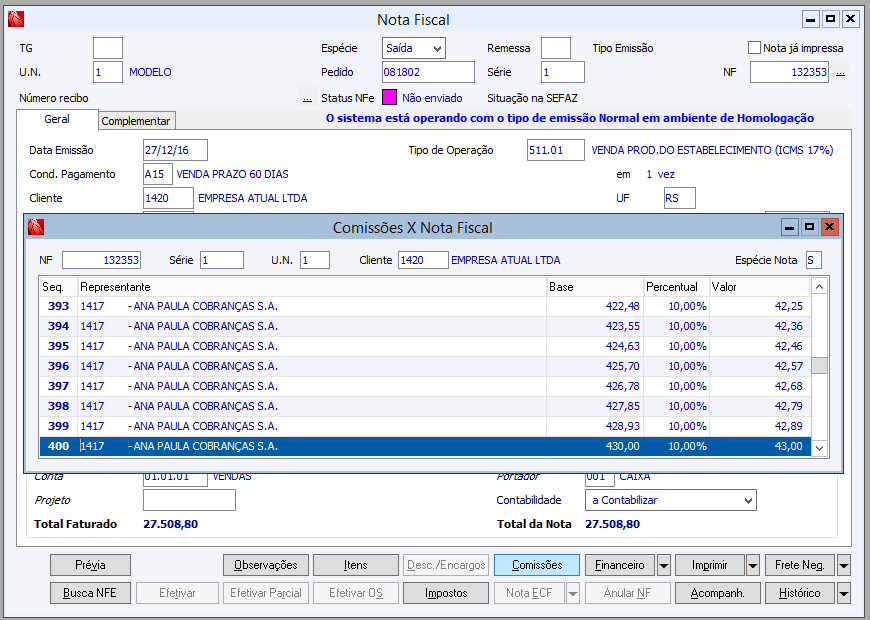Select highlighted commission row Seq. 400
Screen dimensions: 870x620
point(426,446)
